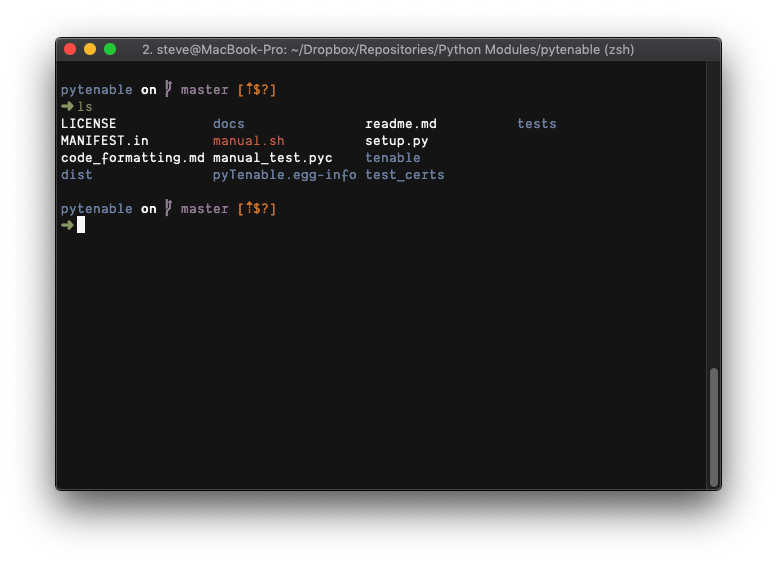
Task: Select the docs directory name
Action: click(x=228, y=123)
